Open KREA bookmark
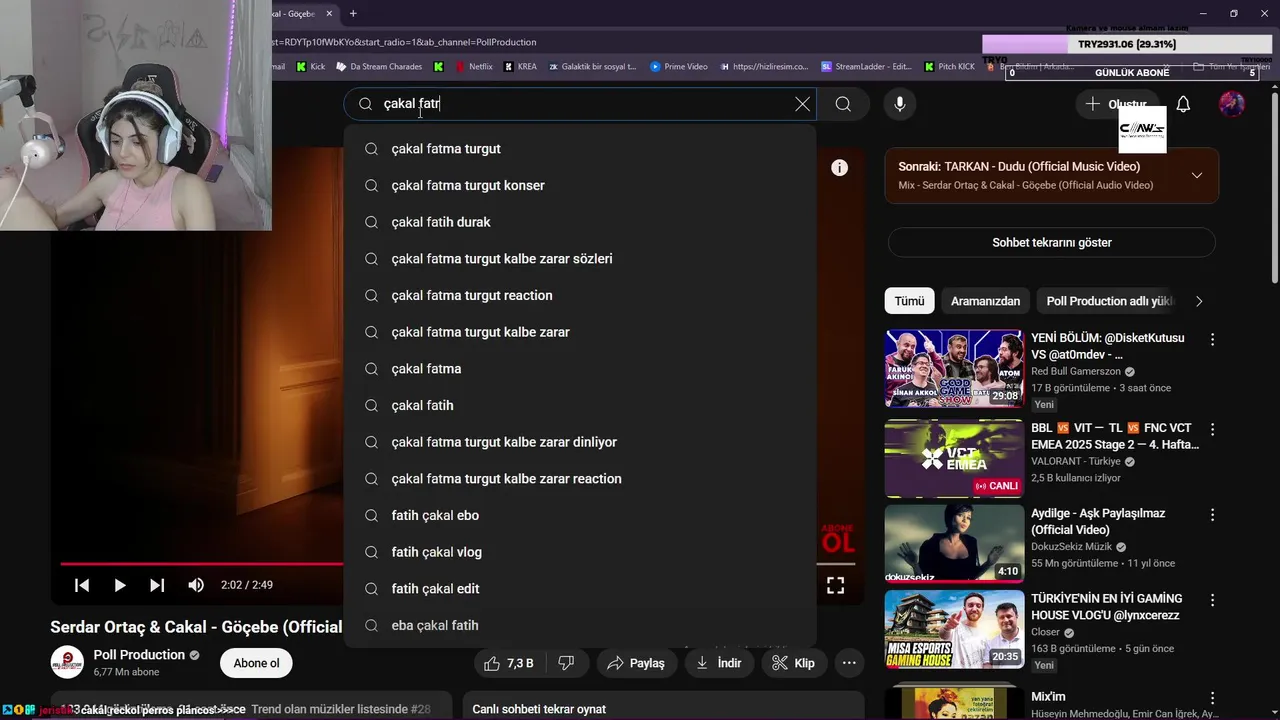 pyautogui.click(x=520, y=67)
